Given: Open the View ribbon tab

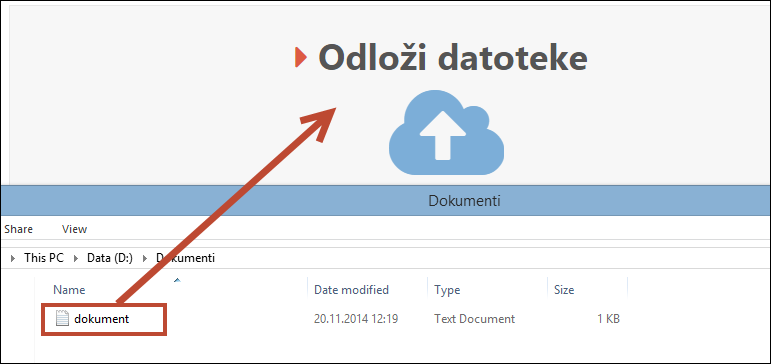Looking at the screenshot, I should [75, 229].
